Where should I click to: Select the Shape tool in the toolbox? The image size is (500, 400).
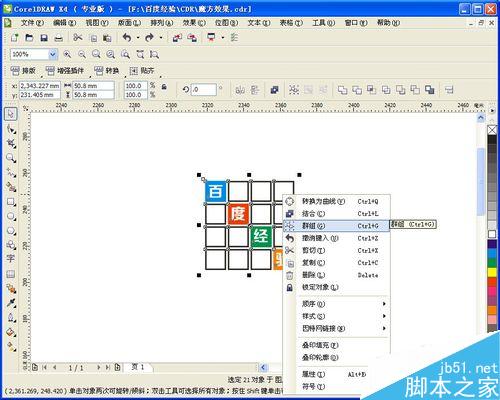(x=11, y=129)
